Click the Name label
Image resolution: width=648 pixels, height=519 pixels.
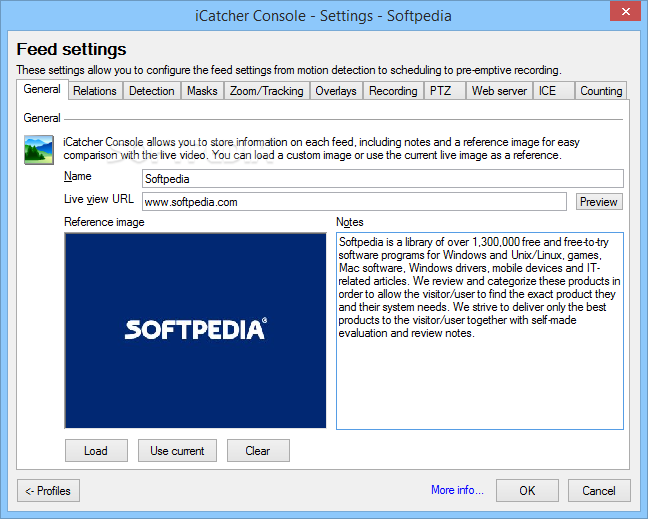point(78,176)
